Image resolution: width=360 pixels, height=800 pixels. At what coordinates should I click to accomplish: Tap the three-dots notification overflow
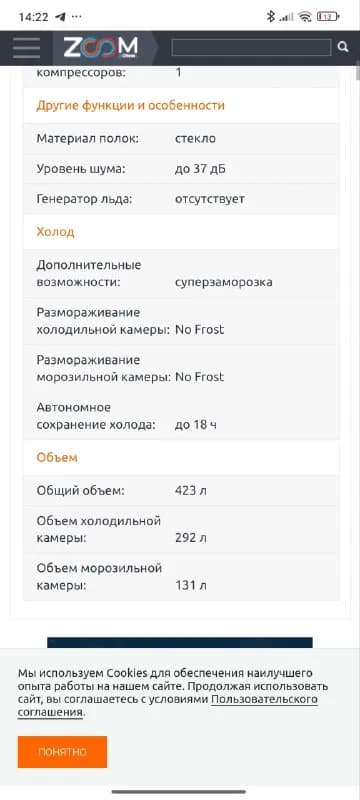click(x=76, y=17)
